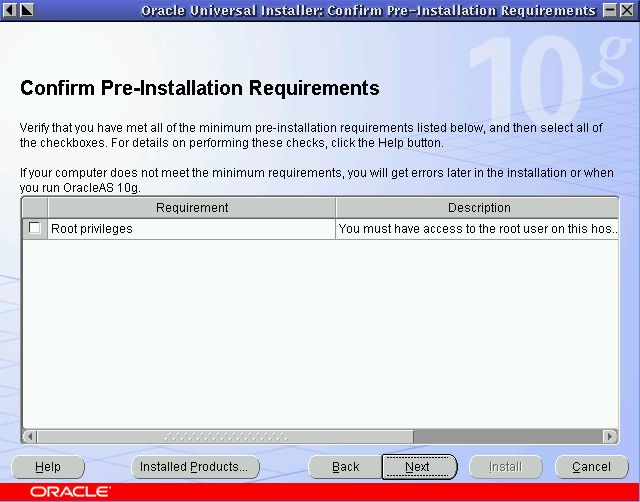
Task: Open Installed Products list
Action: point(195,467)
